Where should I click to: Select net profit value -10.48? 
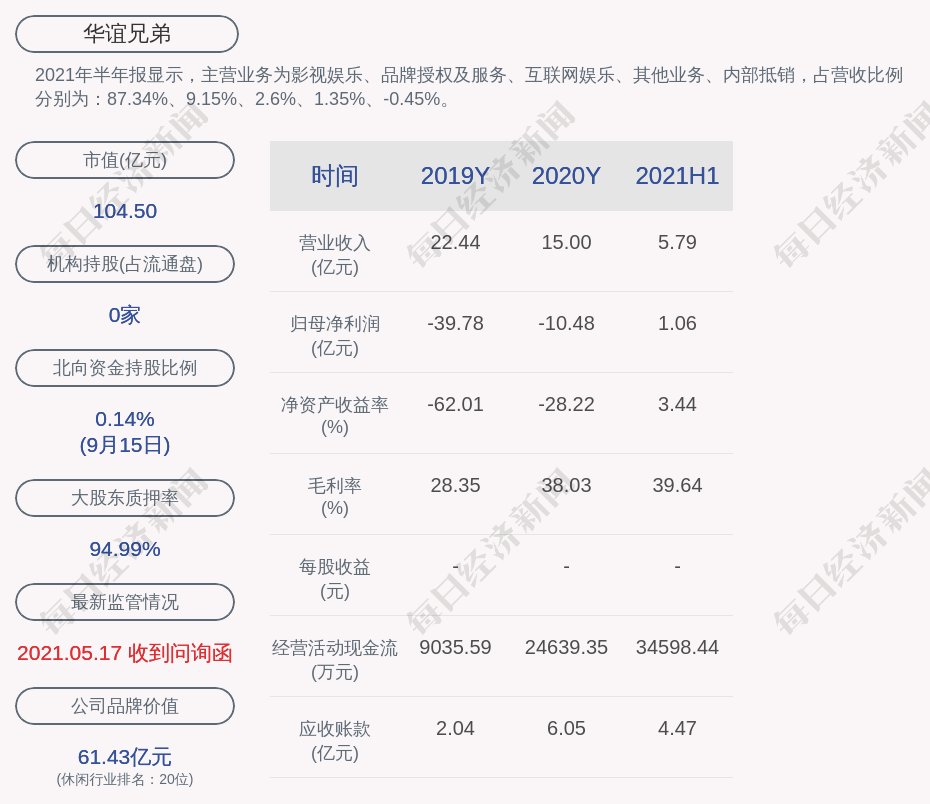pyautogui.click(x=566, y=323)
